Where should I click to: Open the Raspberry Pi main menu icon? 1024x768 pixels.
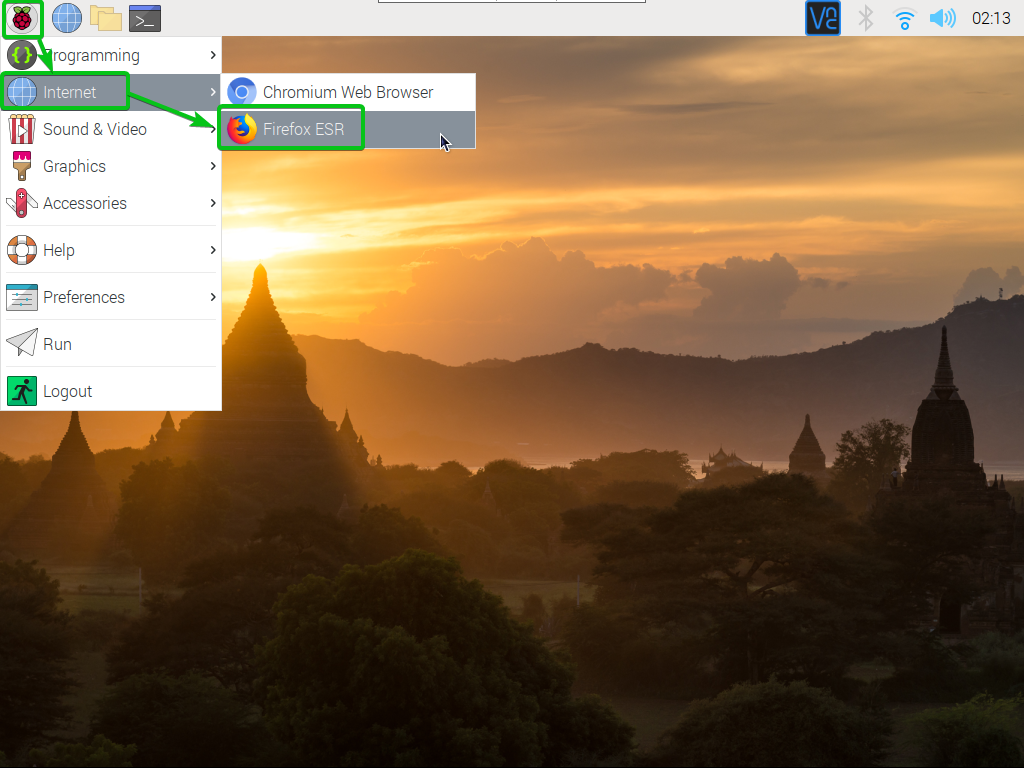22,18
